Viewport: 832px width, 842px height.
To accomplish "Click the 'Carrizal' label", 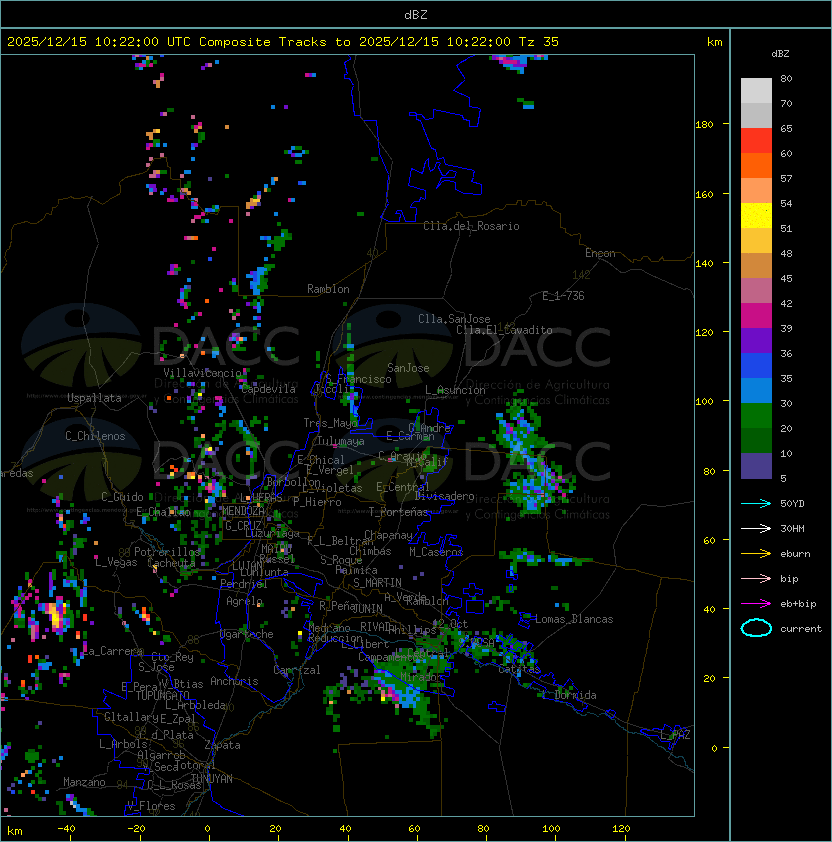I will (x=296, y=670).
